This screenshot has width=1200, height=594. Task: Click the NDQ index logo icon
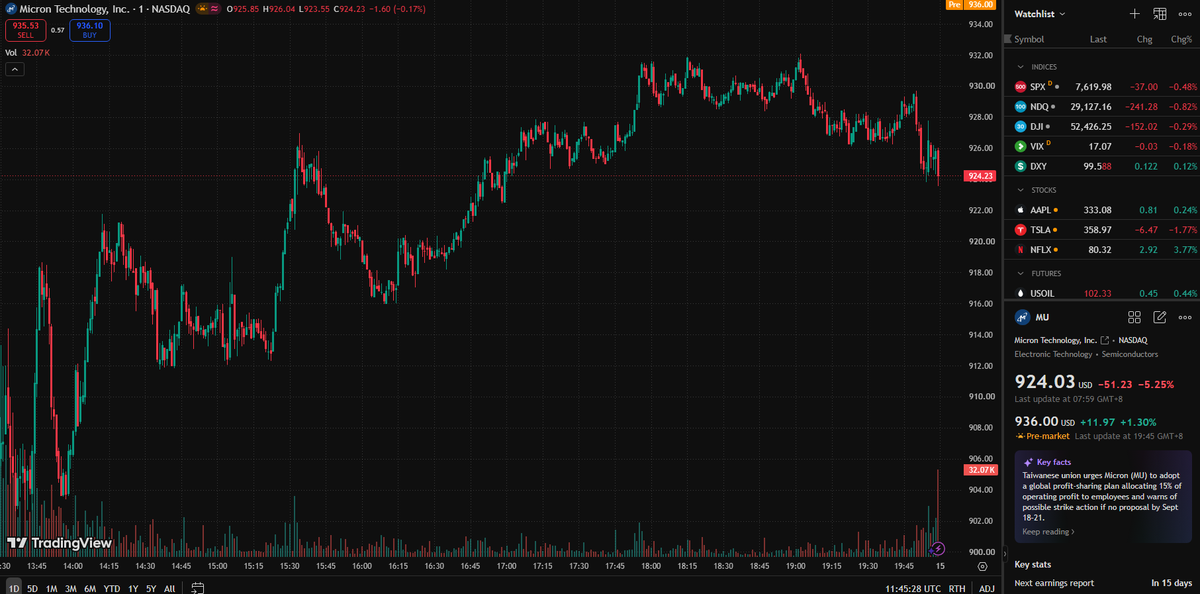point(1021,106)
